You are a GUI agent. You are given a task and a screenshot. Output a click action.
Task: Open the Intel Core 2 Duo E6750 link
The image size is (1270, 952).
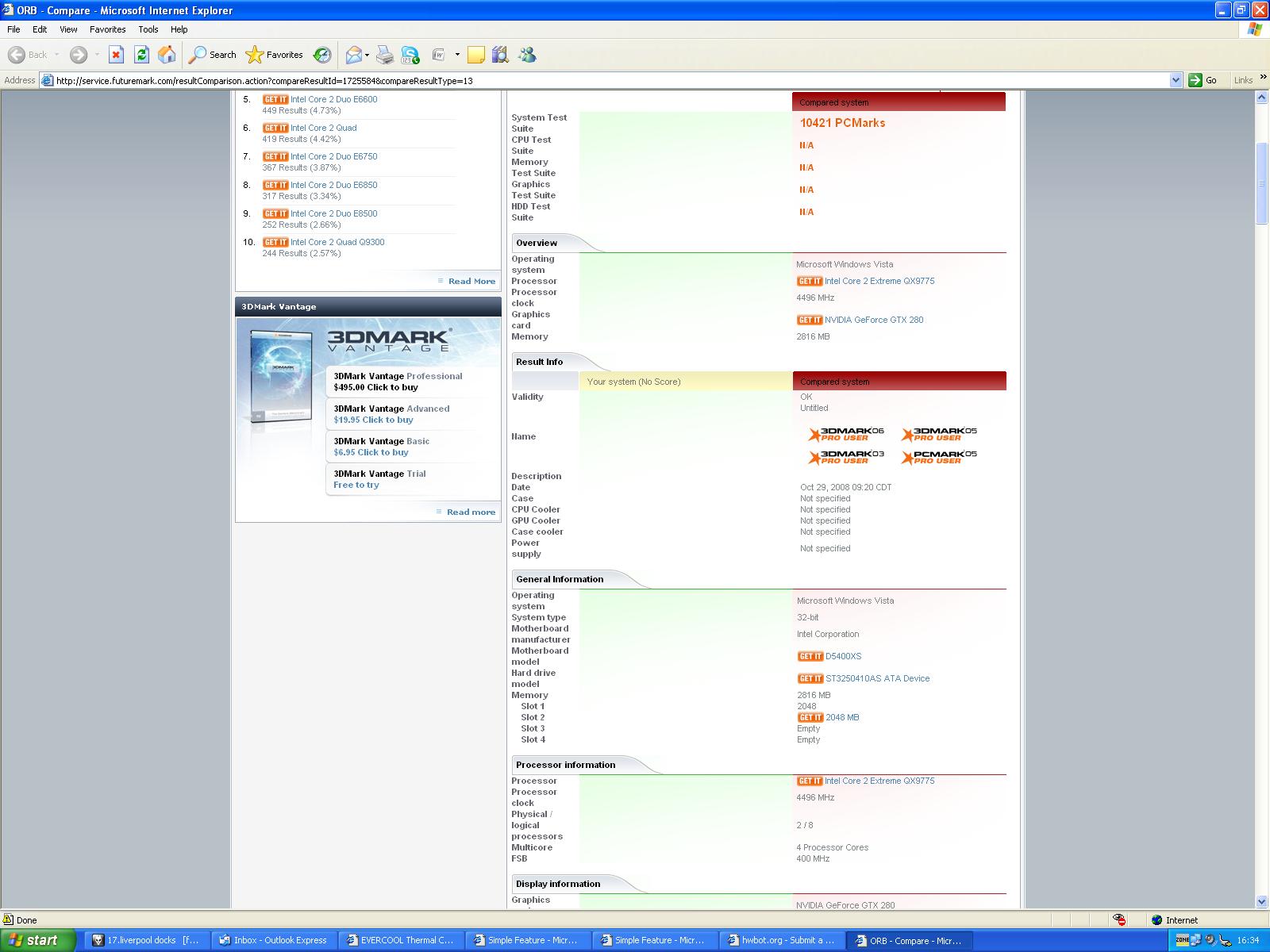point(333,156)
